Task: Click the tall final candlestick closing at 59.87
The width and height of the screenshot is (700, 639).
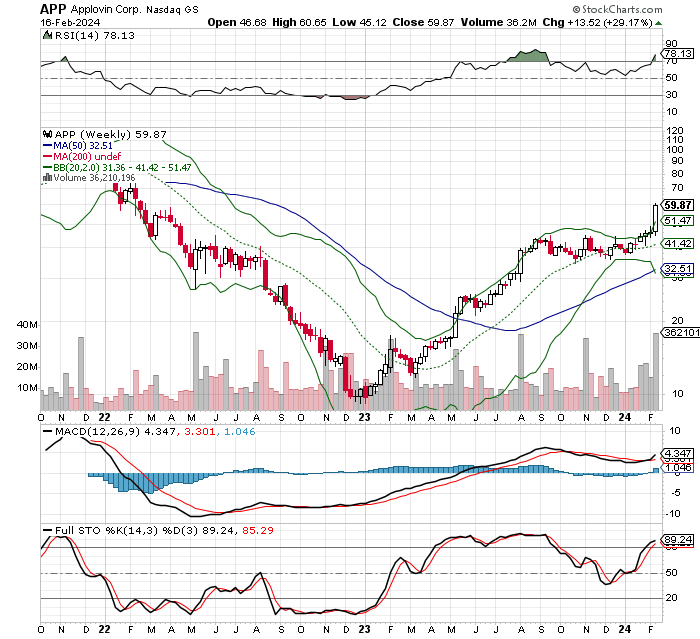Action: (655, 219)
